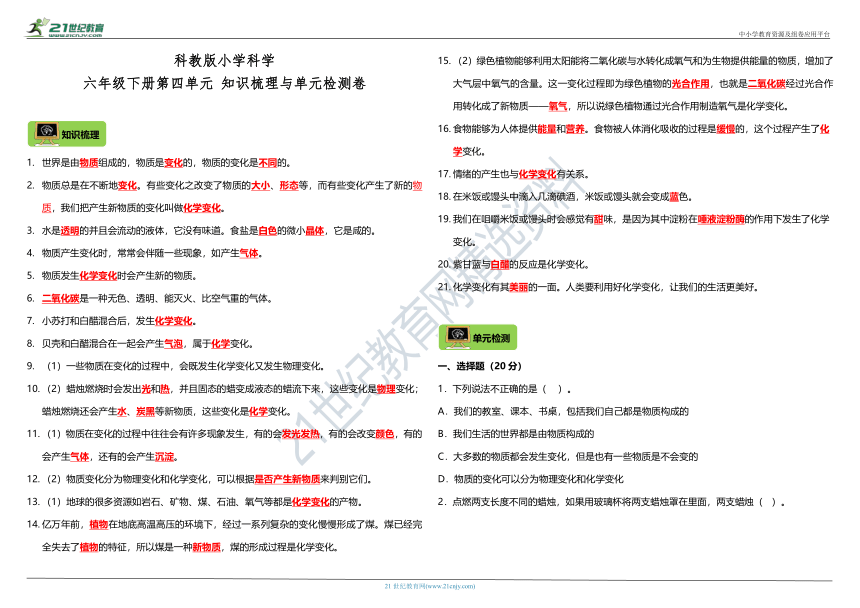Click item 3 starting 水是透明的并且会流动的液体
Screen dimensions: 860x608
pos(201,231)
